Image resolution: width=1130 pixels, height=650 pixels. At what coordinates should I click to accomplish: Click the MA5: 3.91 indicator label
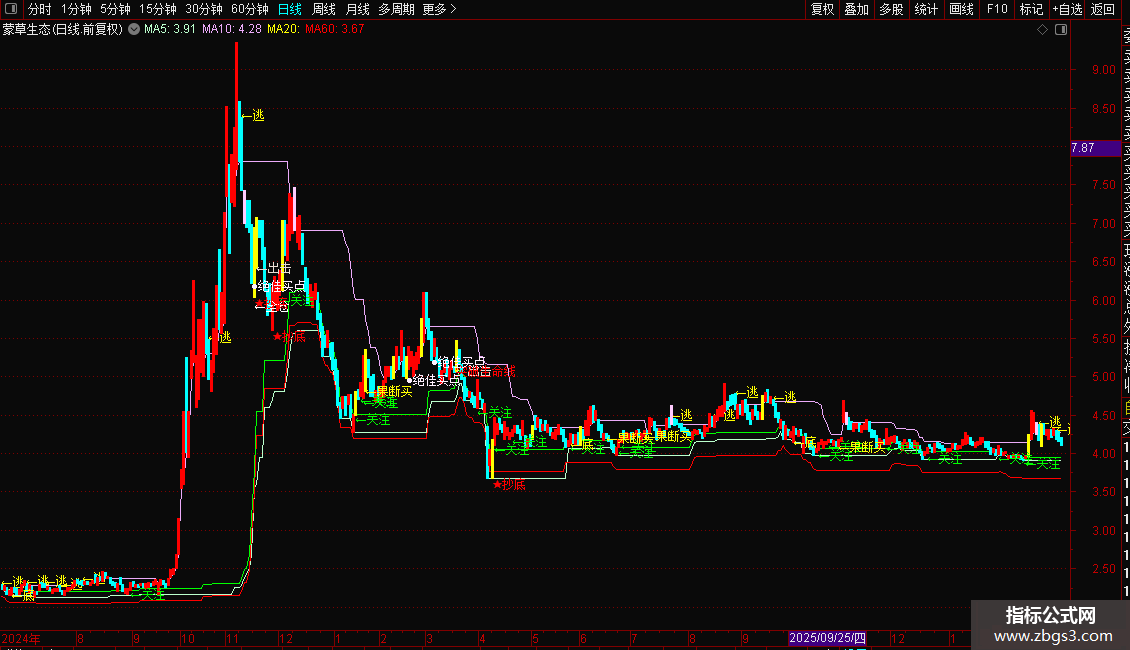point(169,29)
